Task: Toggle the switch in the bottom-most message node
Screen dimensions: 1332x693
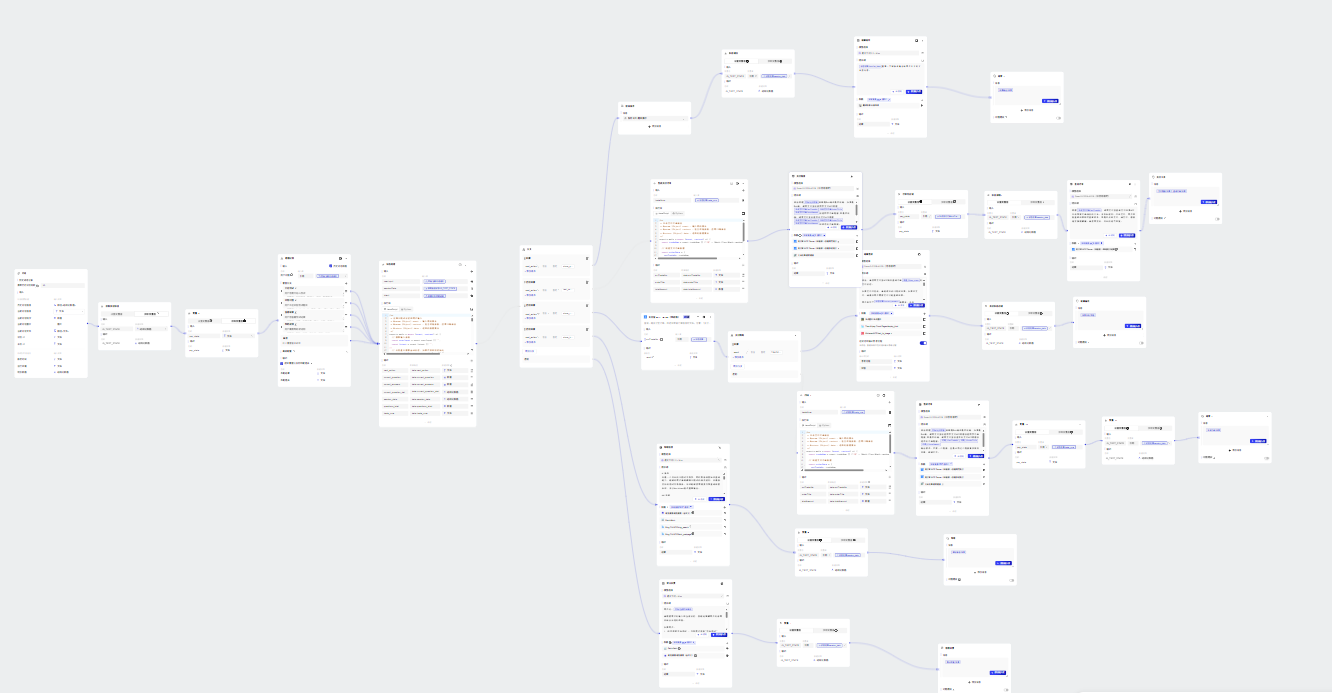Action: coord(1005,689)
